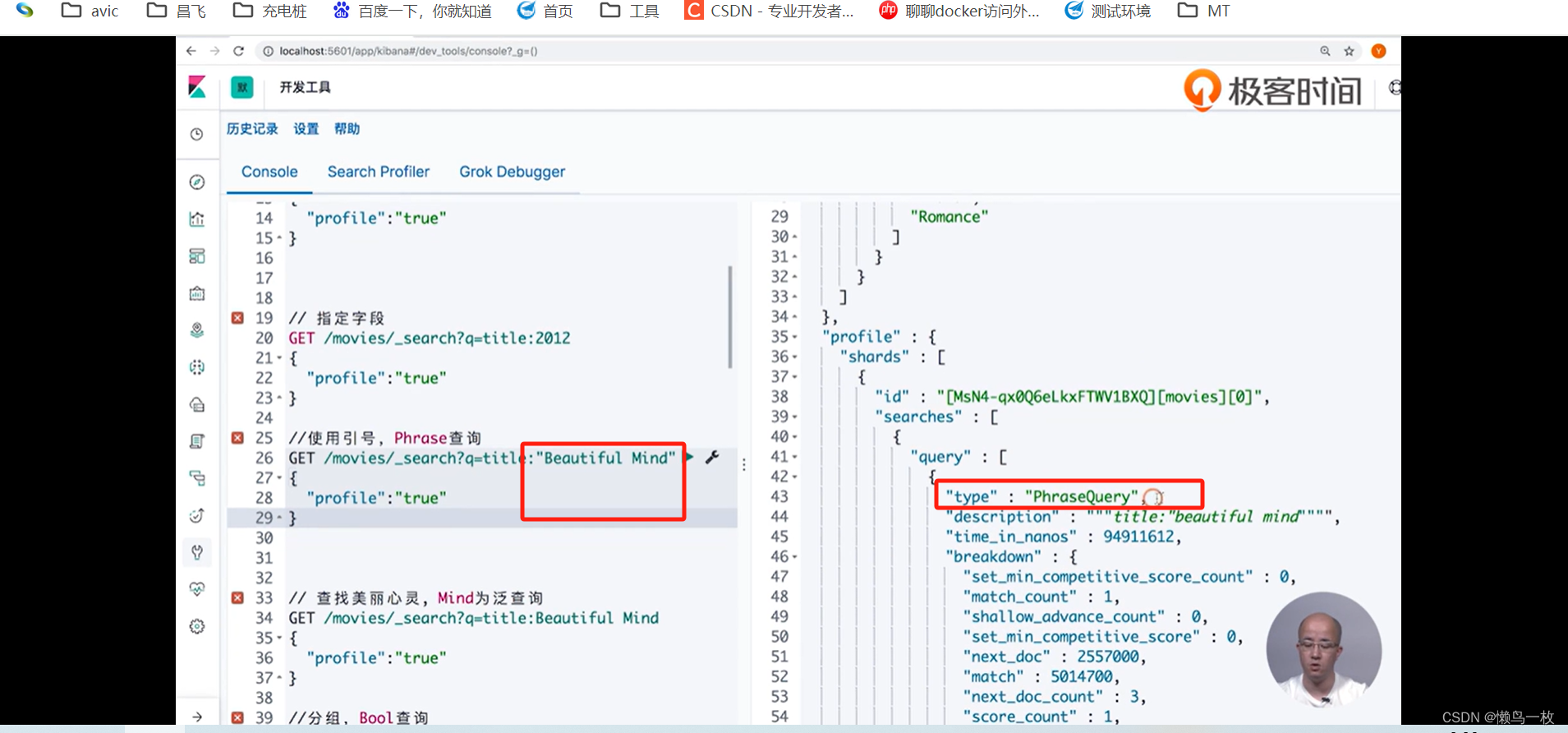The image size is (1568, 733).
Task: Go forward in inner browser
Action: tap(214, 51)
